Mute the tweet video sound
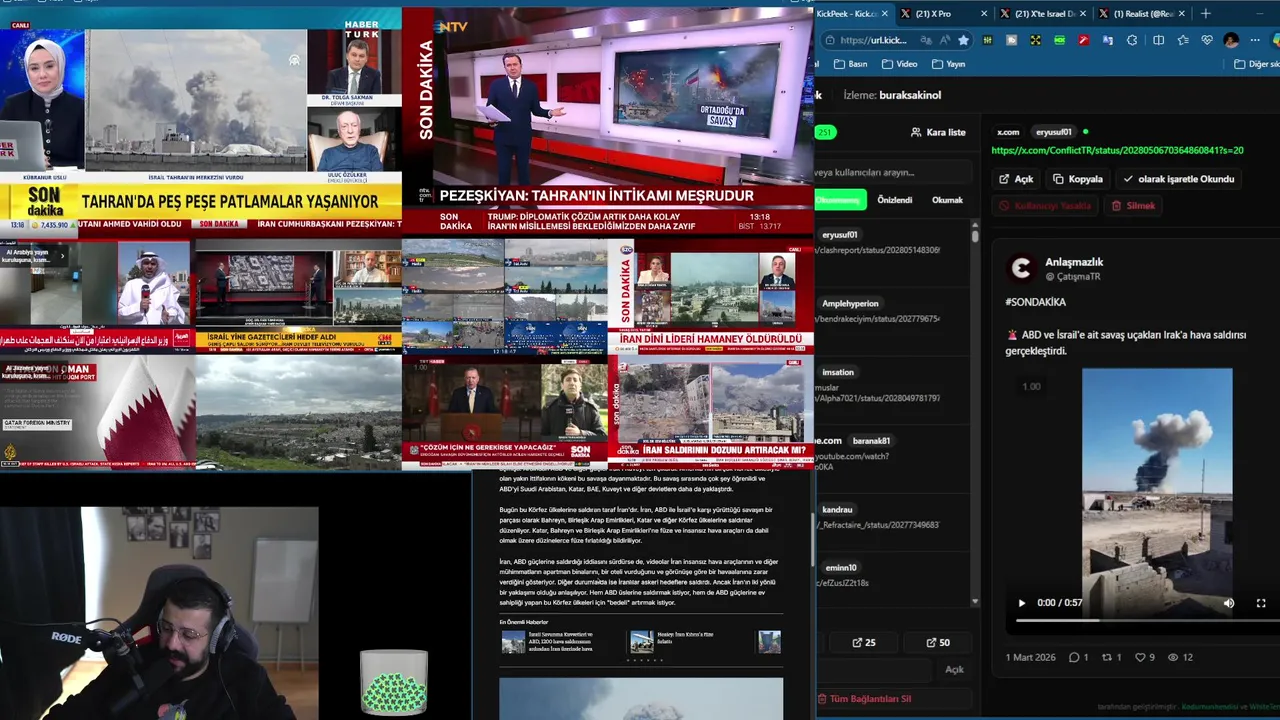Screen dimensions: 1280x720 (1229, 603)
